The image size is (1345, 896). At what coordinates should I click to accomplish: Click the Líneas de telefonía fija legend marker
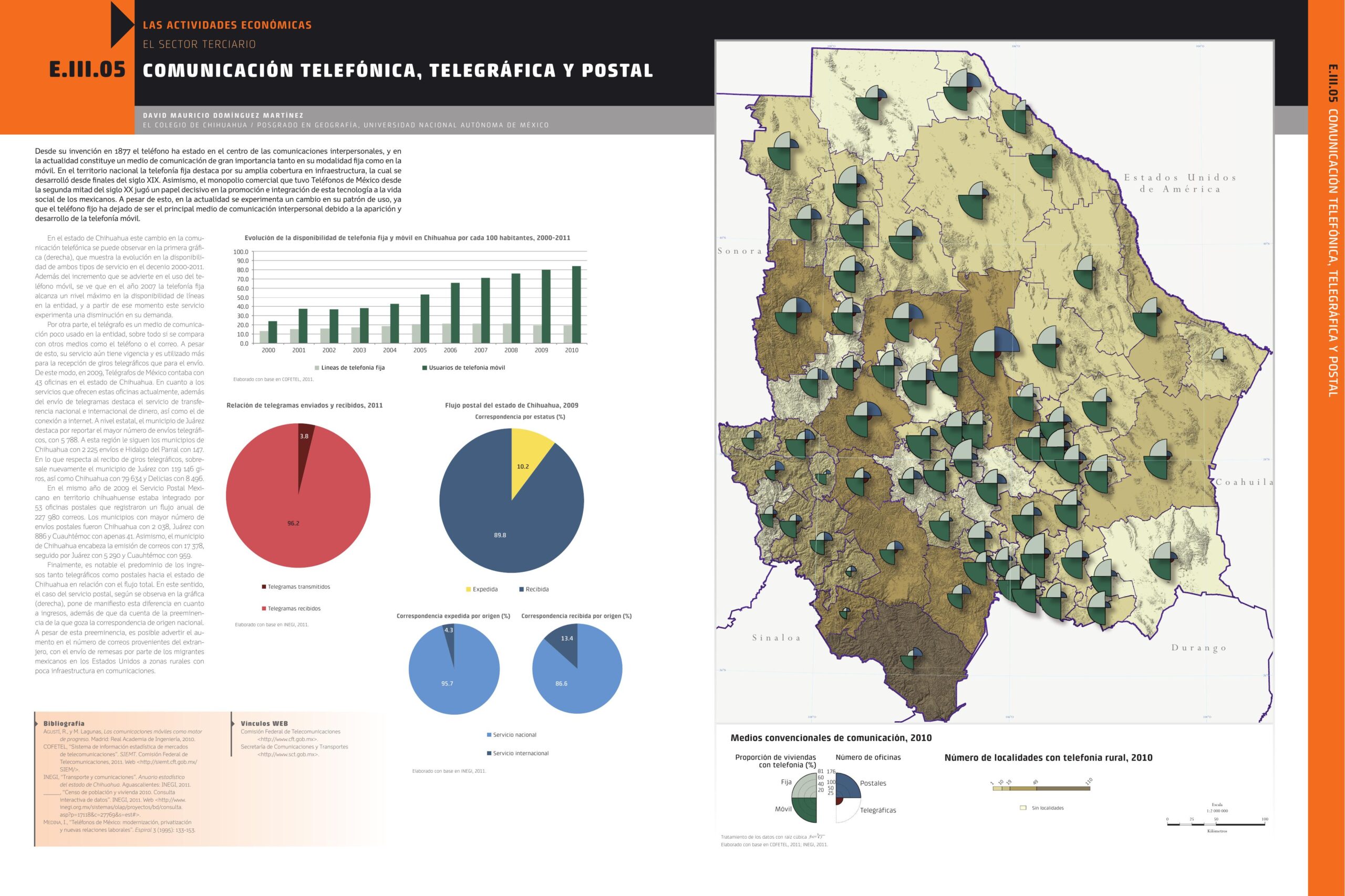click(317, 368)
